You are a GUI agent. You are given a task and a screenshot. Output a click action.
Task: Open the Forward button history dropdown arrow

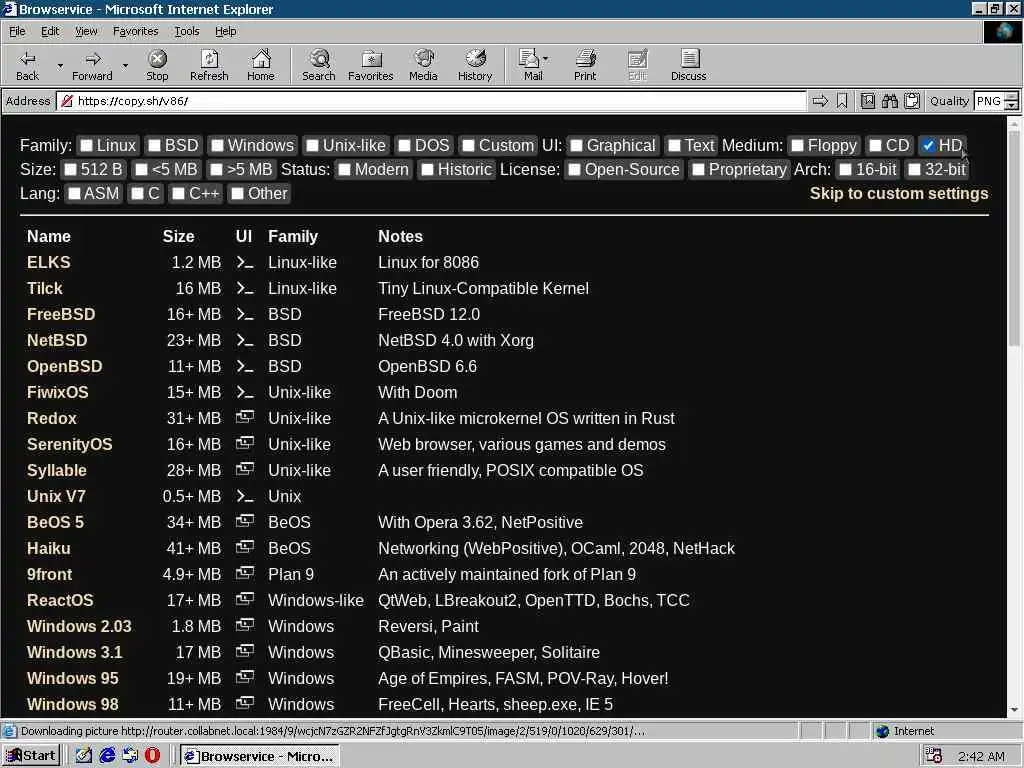[125, 65]
